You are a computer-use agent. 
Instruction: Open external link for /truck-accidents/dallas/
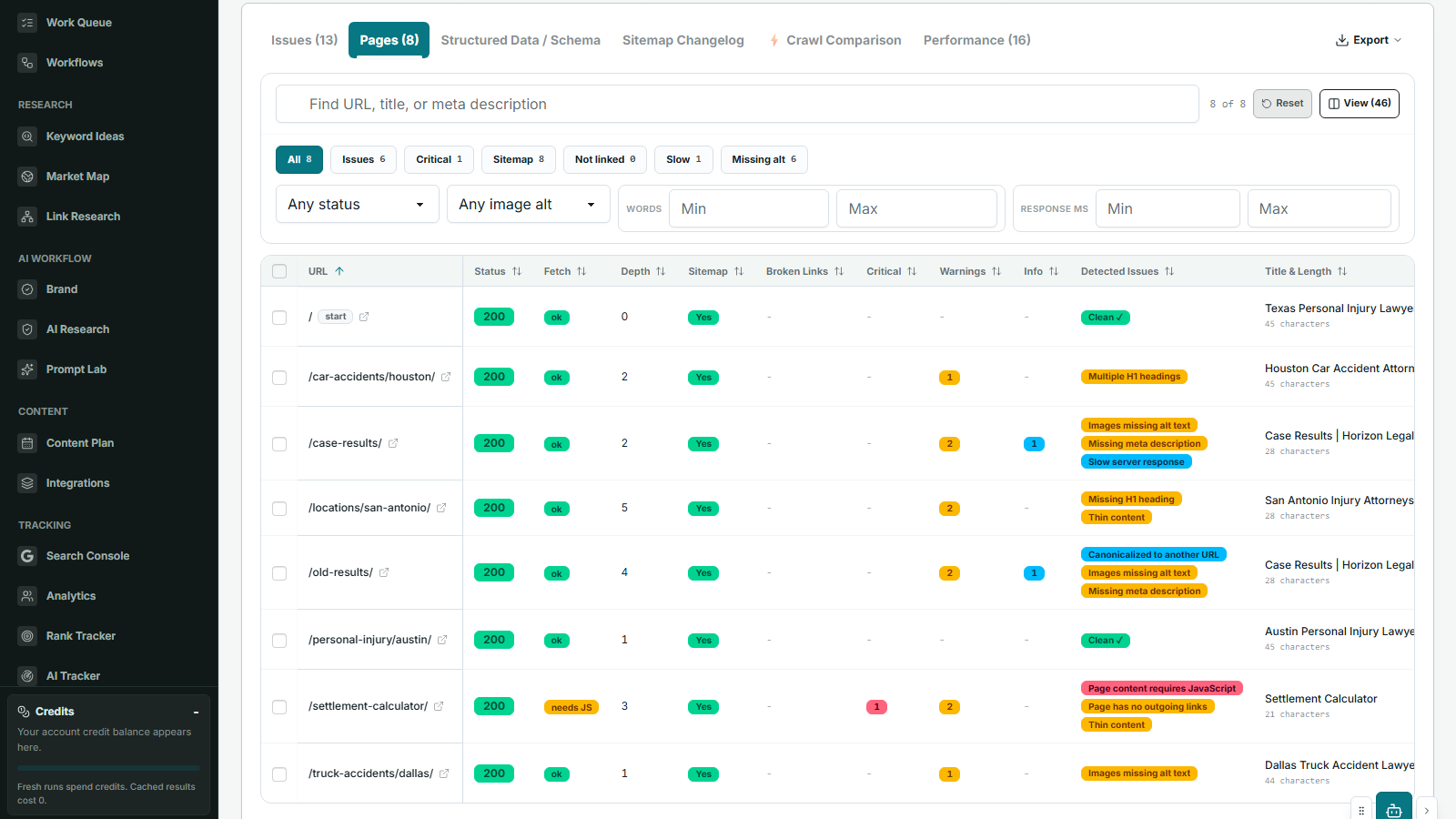tap(444, 773)
